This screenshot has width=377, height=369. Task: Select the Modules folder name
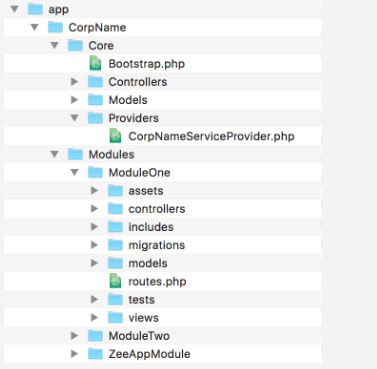tap(111, 154)
